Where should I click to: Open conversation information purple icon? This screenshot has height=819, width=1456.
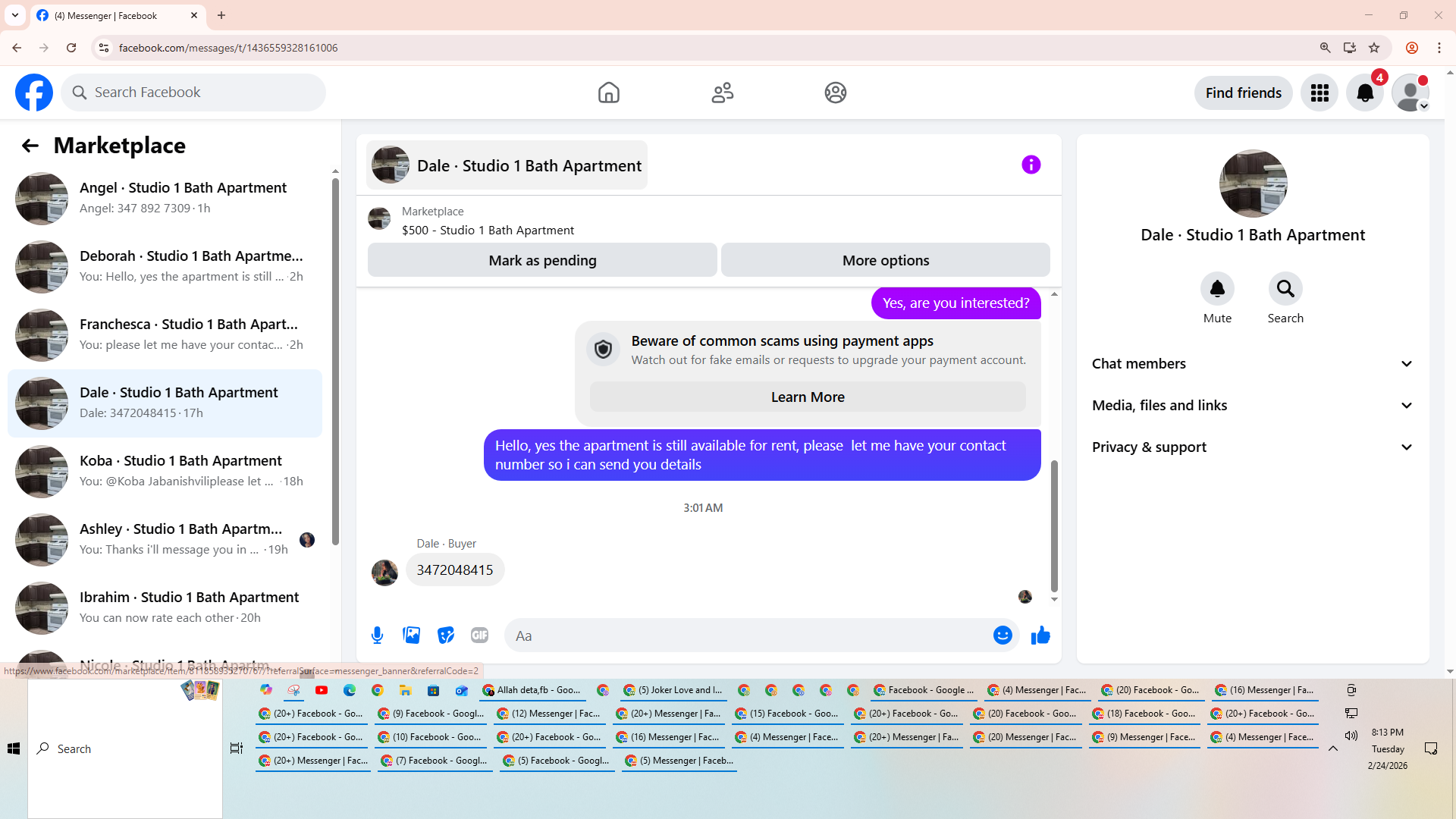coord(1031,165)
